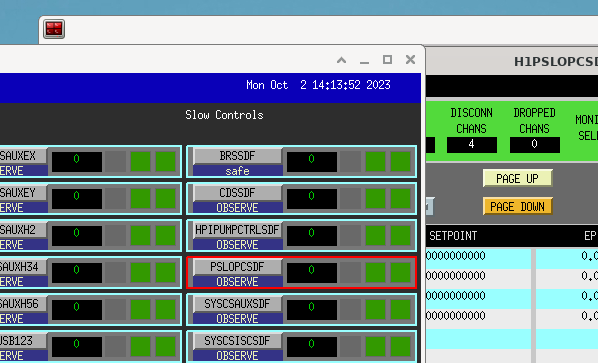Click last green indicator in CDSSDF row

tap(400, 199)
